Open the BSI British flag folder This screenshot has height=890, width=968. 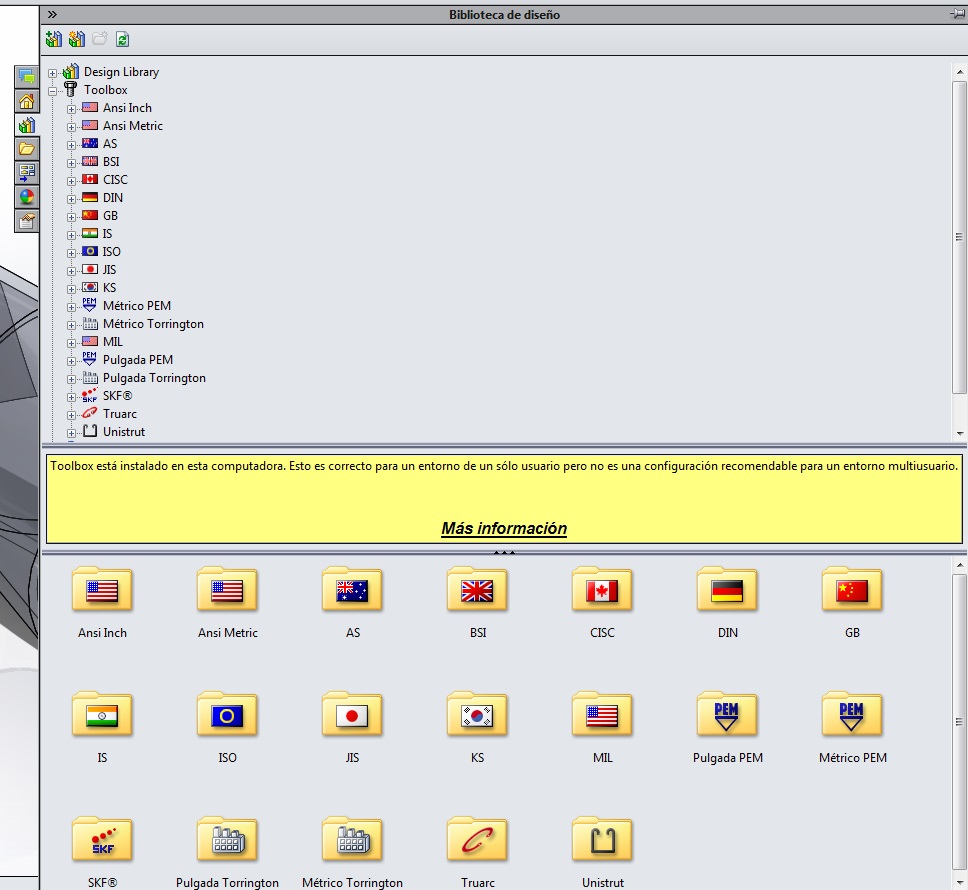tap(477, 589)
